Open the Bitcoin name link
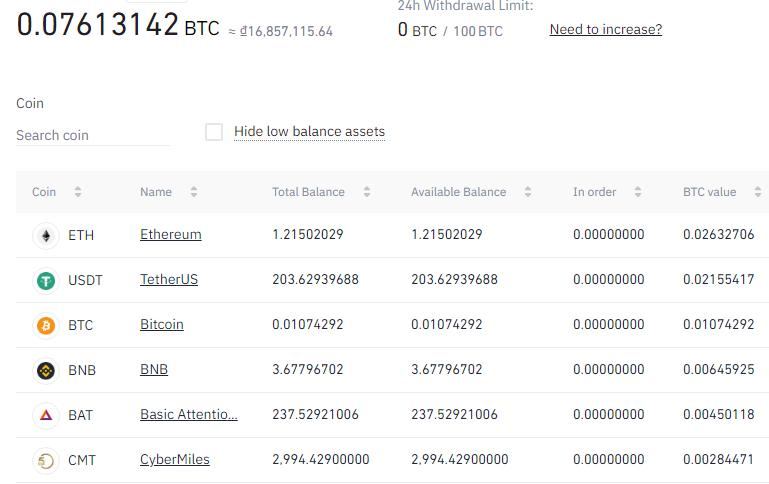The width and height of the screenshot is (769, 484). [162, 325]
